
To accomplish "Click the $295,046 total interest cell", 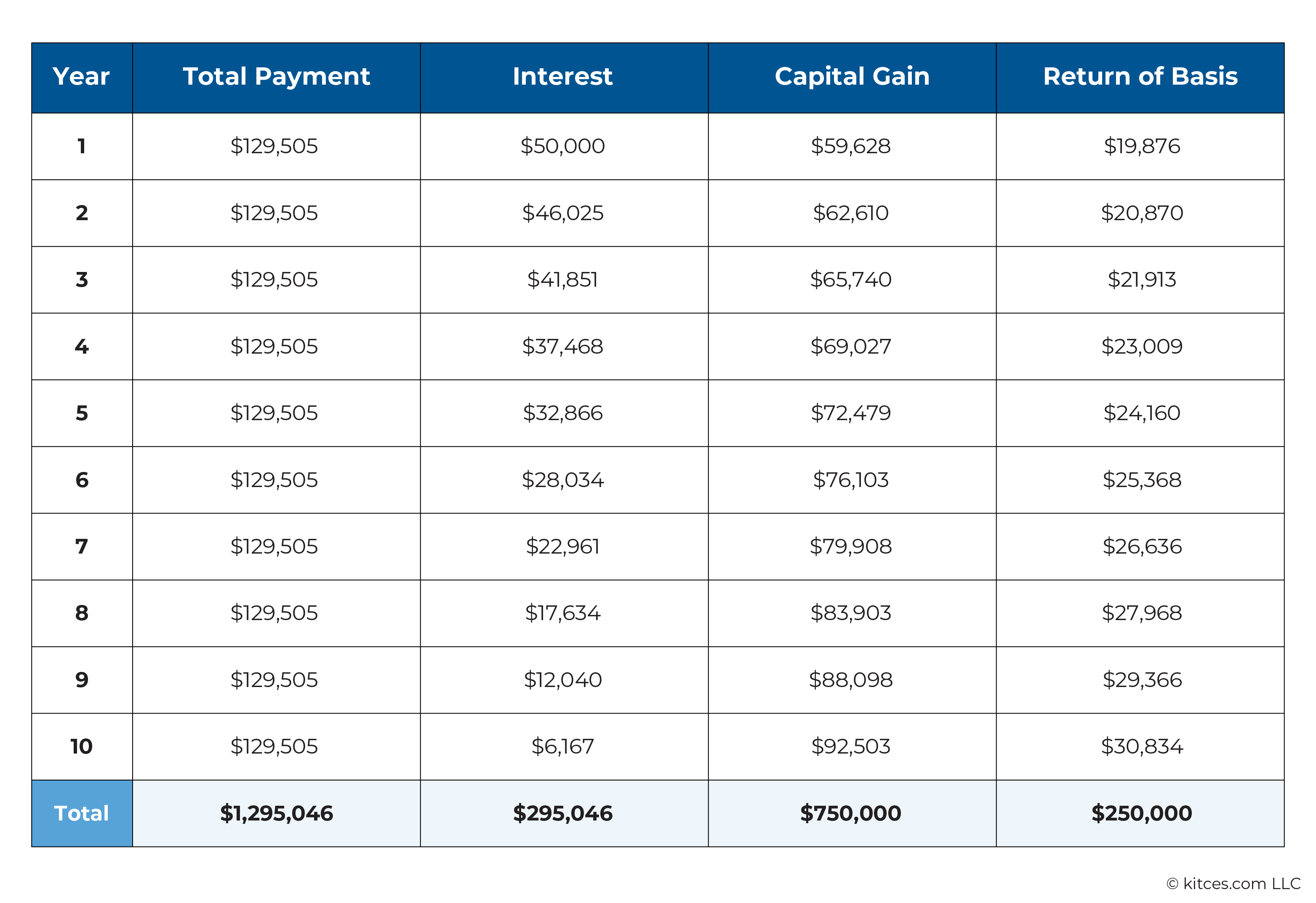I will tap(563, 814).
